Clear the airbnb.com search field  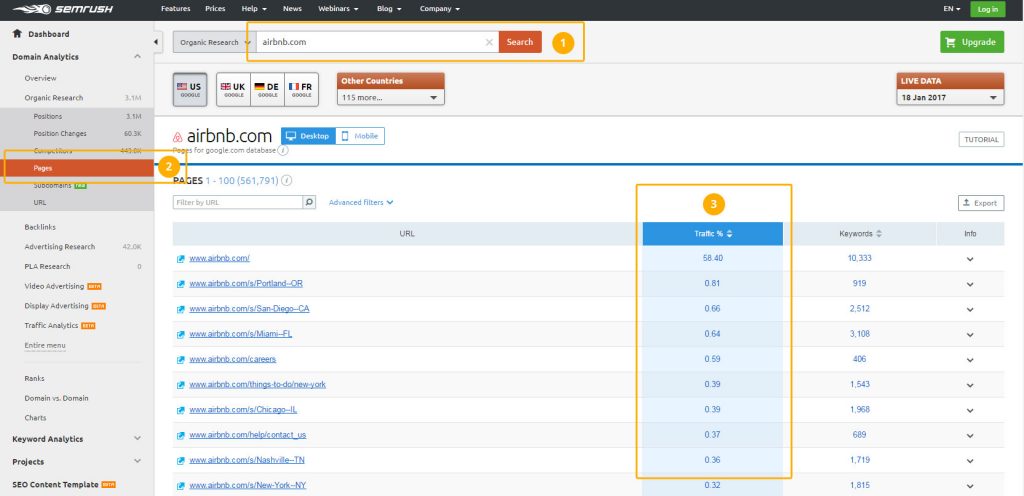[x=489, y=42]
